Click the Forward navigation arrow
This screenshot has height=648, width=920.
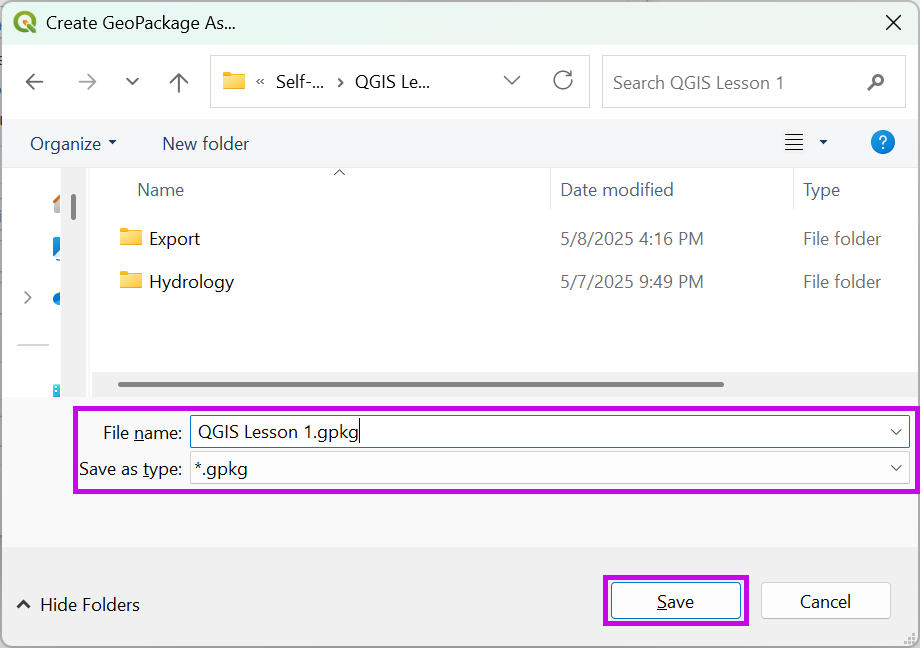[x=87, y=82]
